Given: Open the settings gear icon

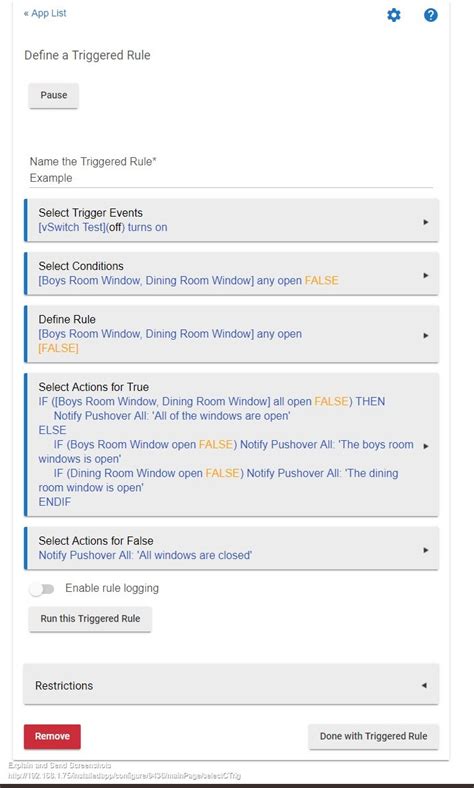Looking at the screenshot, I should (394, 15).
